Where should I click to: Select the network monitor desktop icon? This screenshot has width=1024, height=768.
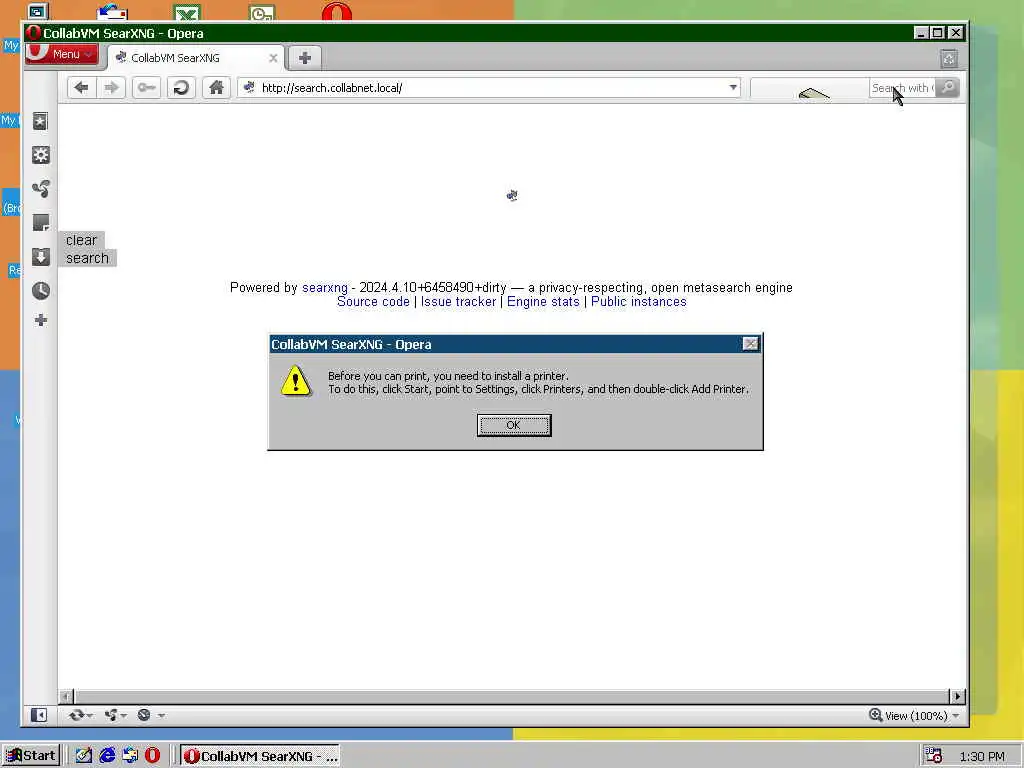click(38, 12)
